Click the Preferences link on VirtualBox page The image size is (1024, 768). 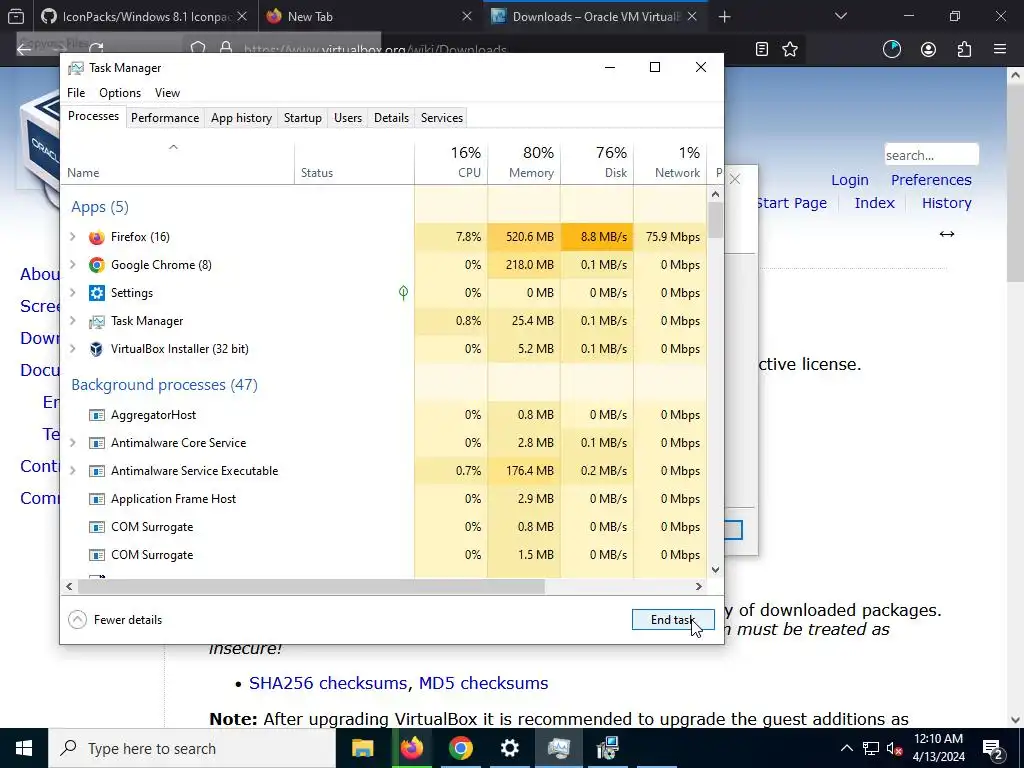coord(931,180)
